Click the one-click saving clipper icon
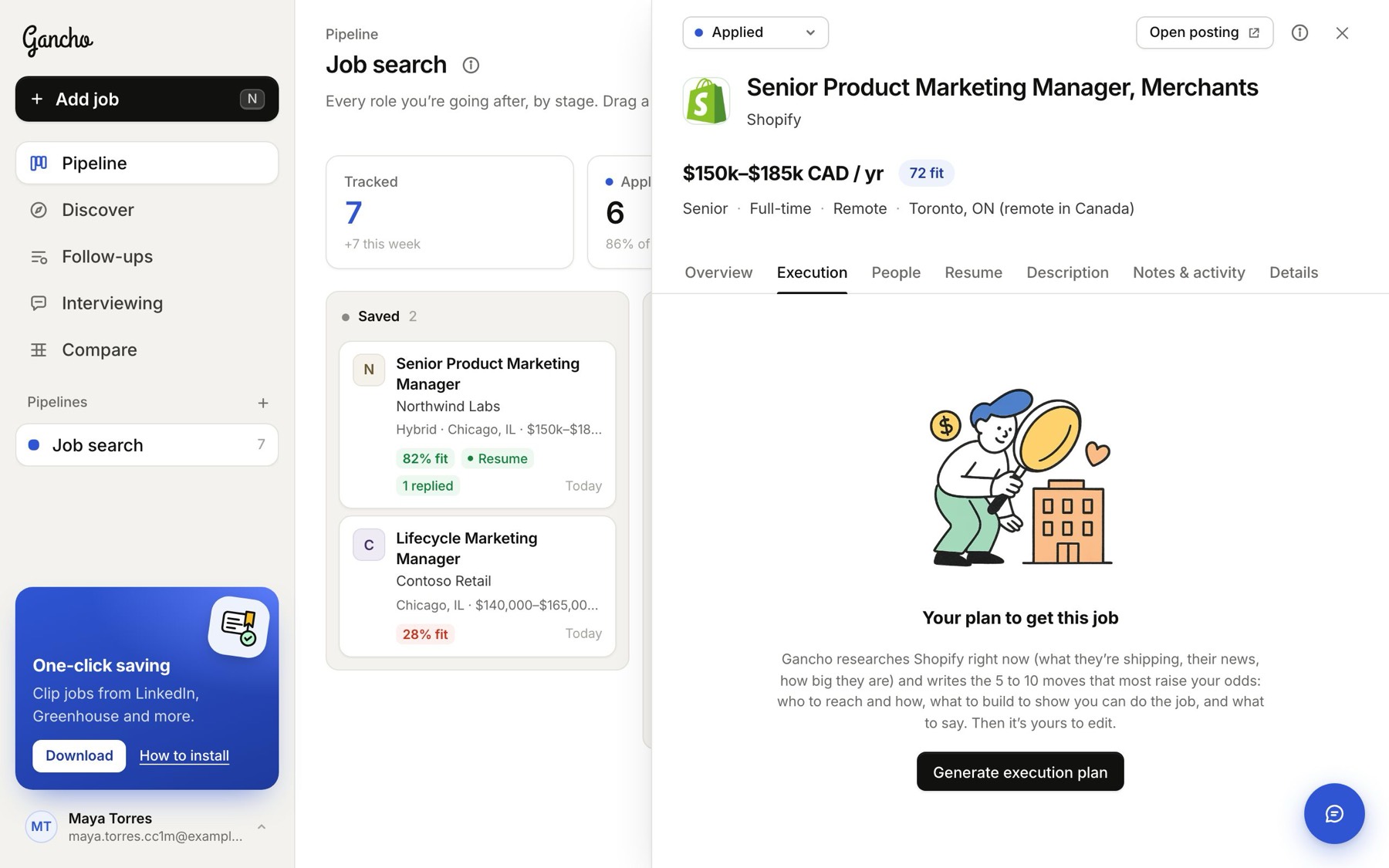 point(238,626)
